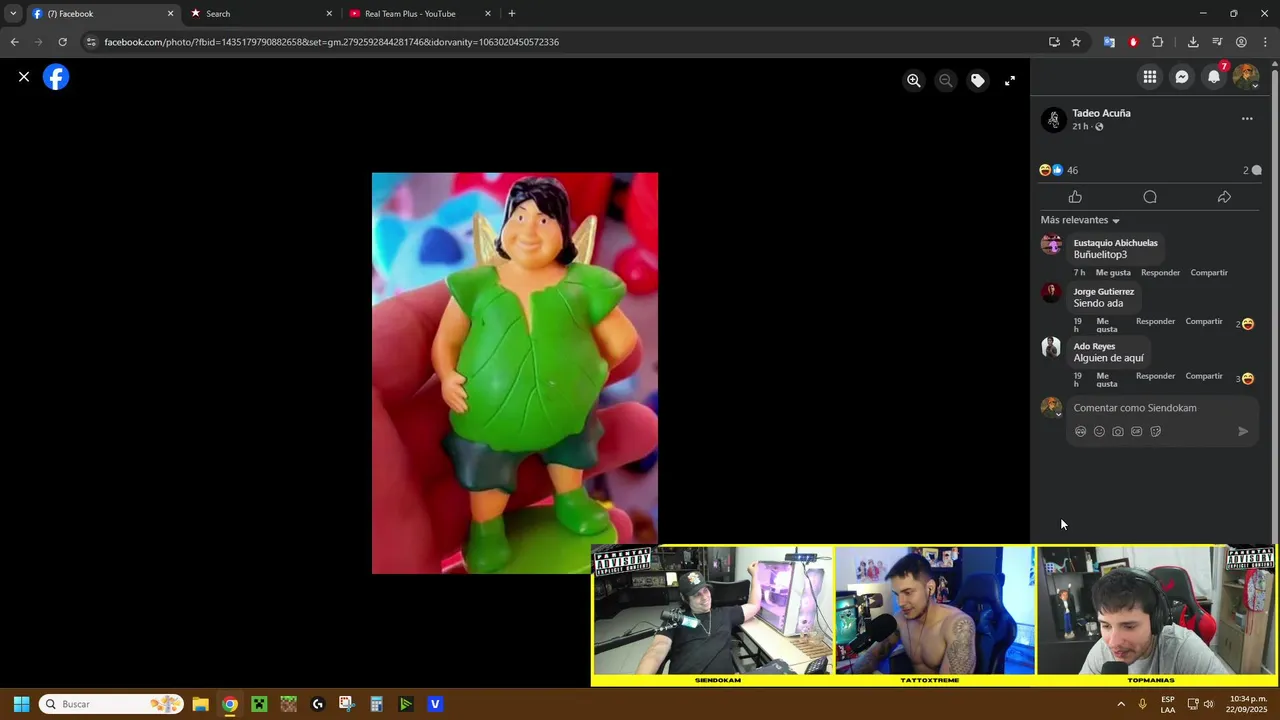This screenshot has height=720, width=1280.
Task: Go back to previous page
Action: 14,42
